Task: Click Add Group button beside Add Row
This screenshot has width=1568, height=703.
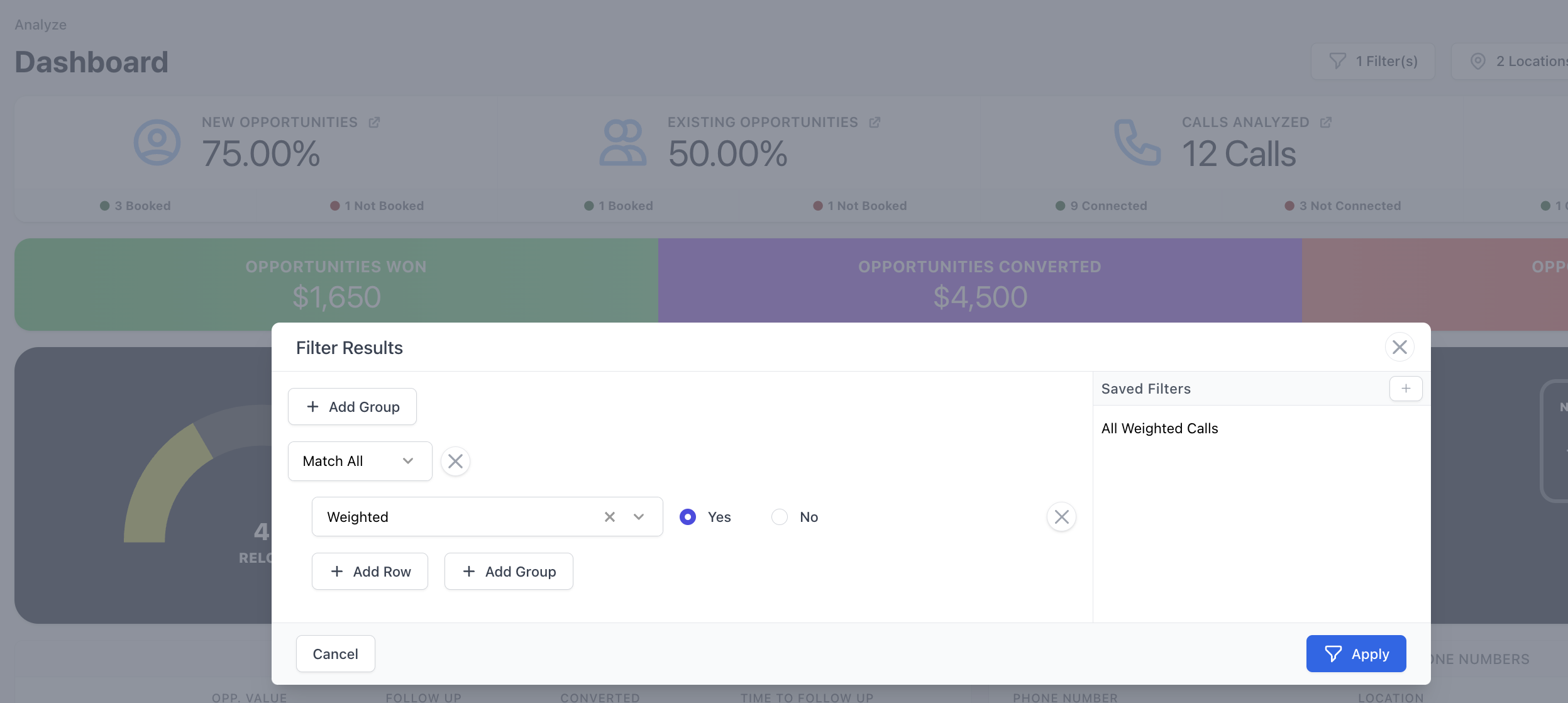Action: [x=509, y=572]
